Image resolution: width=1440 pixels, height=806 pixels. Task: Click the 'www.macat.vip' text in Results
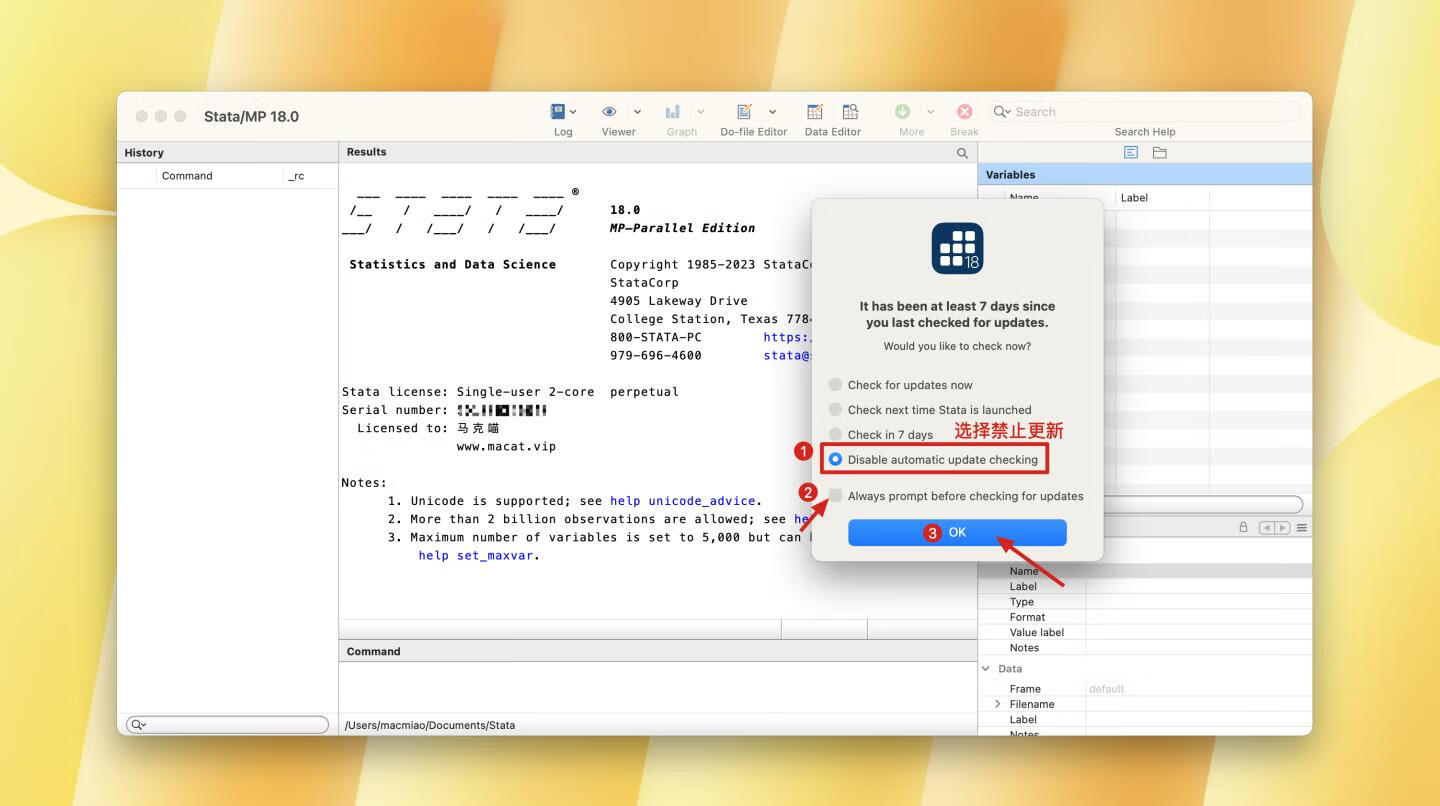[506, 446]
